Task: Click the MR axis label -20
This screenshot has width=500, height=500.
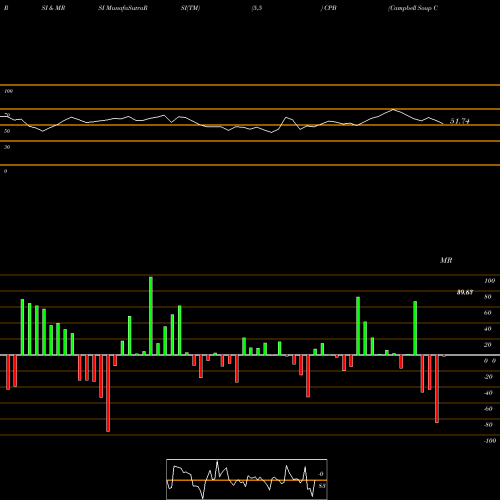Action: (x=488, y=377)
